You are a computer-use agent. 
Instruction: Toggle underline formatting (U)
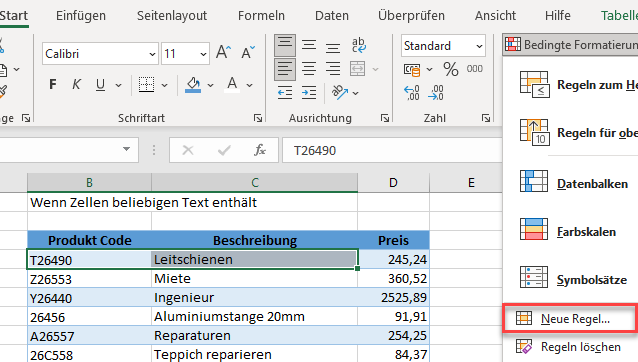tap(100, 85)
